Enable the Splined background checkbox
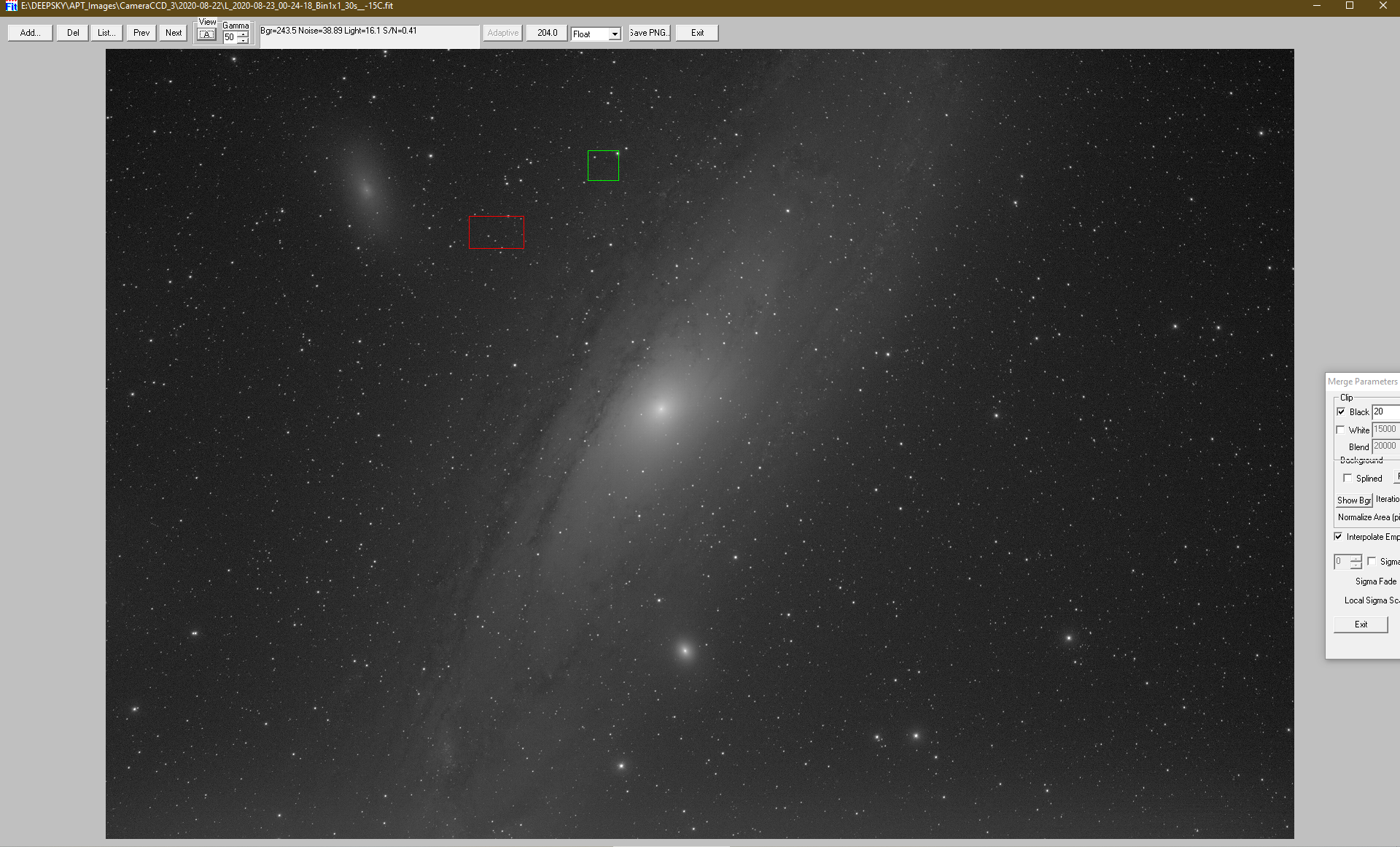This screenshot has height=847, width=1400. 1347,479
